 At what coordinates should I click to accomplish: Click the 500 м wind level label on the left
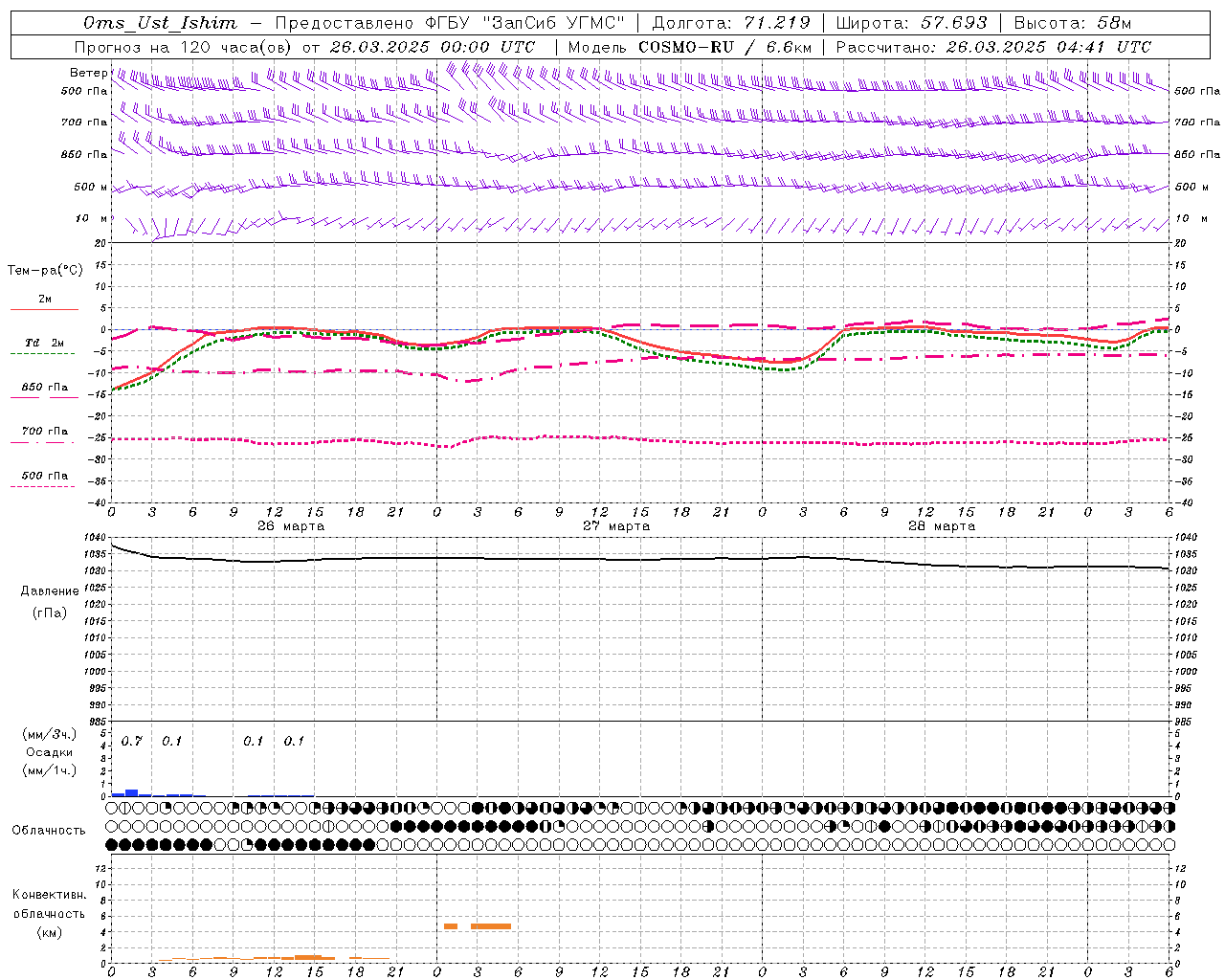[x=90, y=187]
